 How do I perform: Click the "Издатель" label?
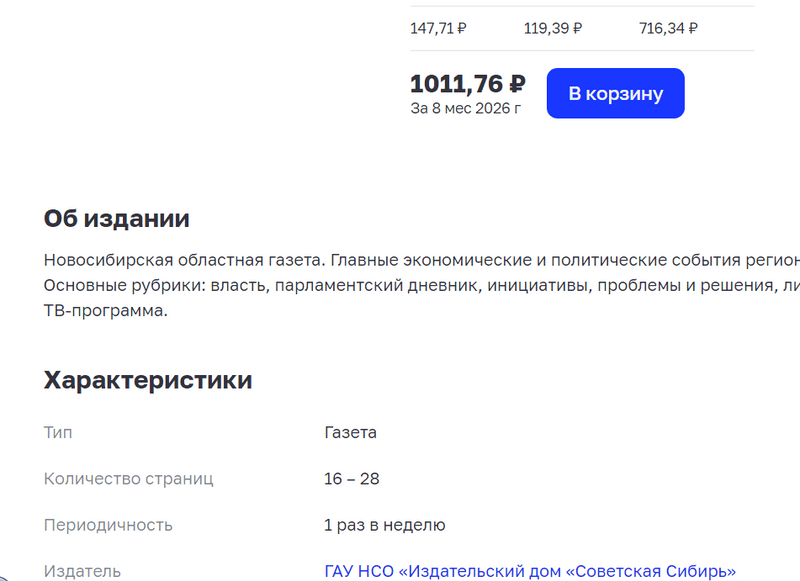82,571
